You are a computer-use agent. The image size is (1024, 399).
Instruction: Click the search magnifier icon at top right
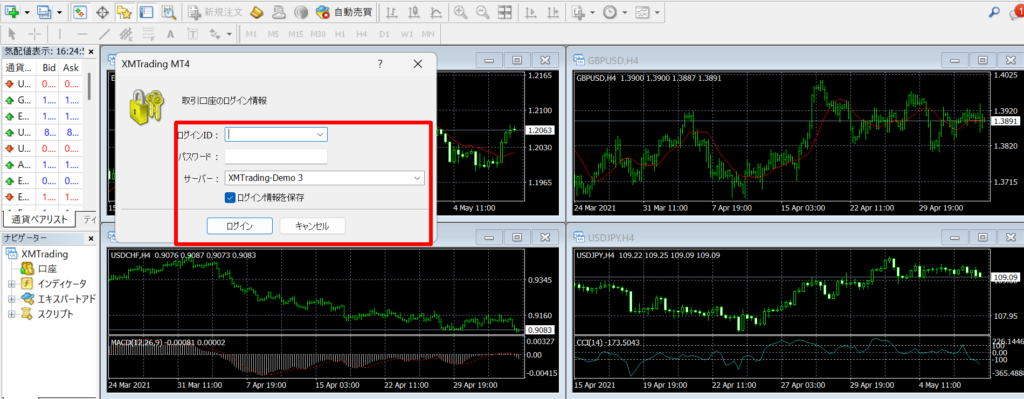tap(995, 12)
